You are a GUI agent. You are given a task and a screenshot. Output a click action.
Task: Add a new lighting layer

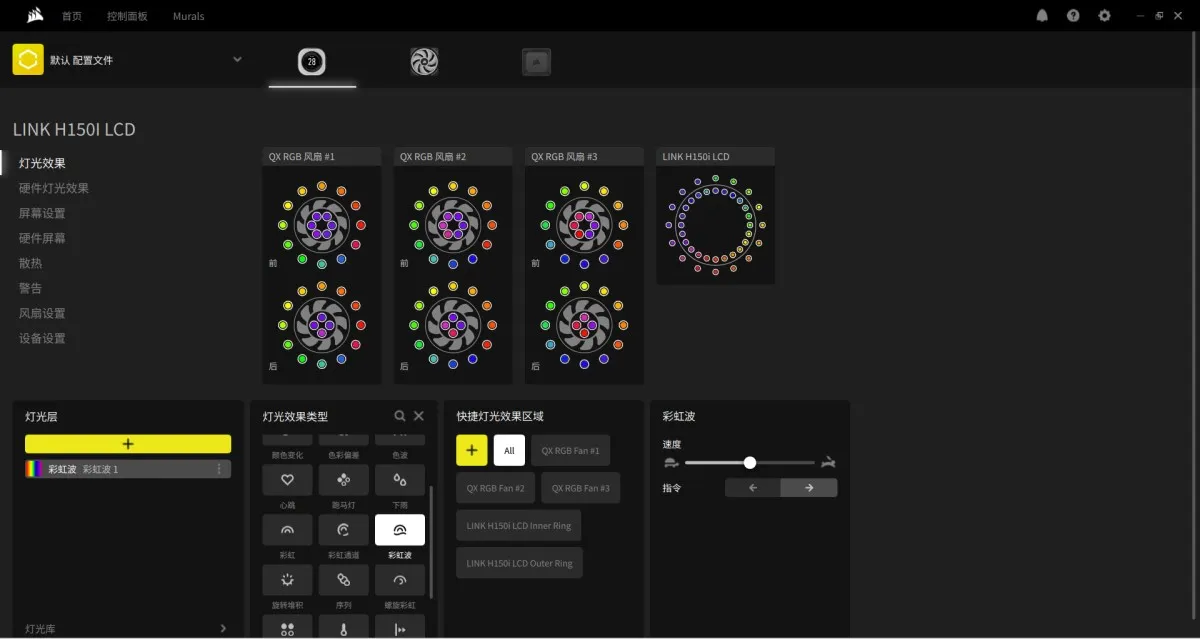click(128, 444)
